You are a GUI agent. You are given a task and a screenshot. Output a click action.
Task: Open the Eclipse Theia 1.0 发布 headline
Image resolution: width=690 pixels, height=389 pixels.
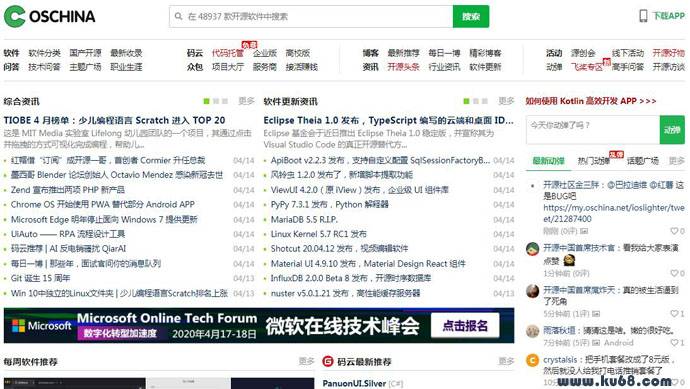coord(389,120)
